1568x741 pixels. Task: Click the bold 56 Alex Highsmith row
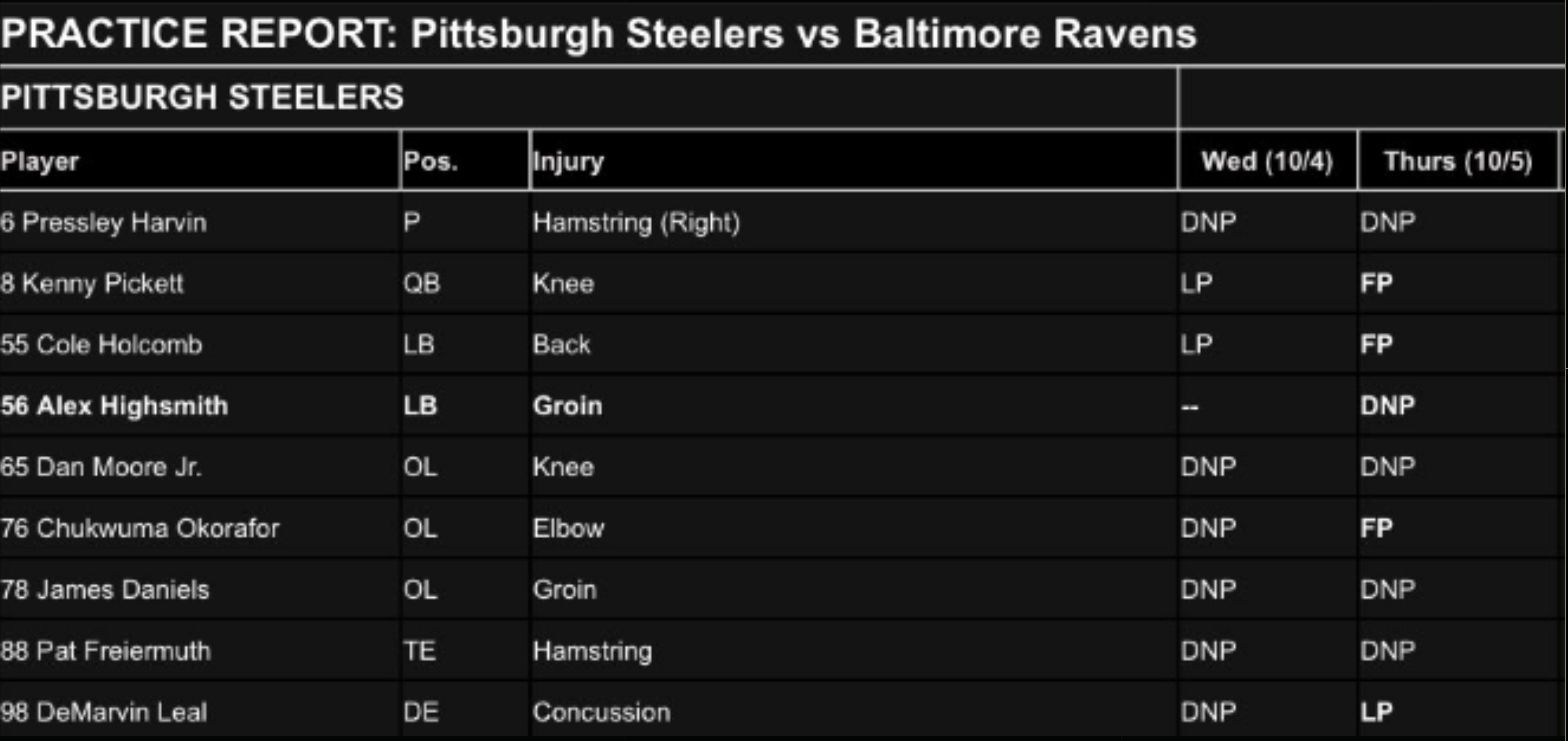[x=114, y=406]
